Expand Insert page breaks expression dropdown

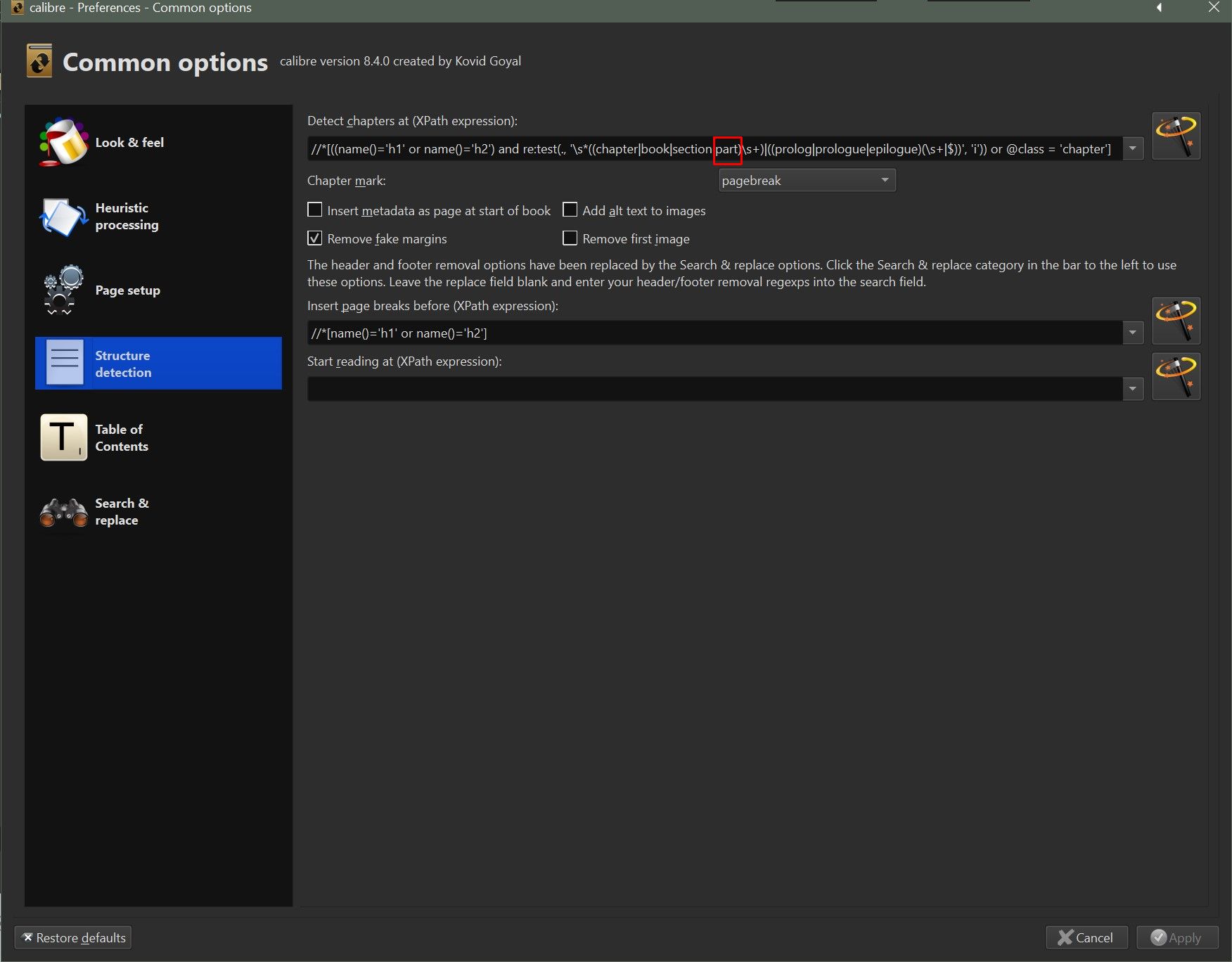click(x=1133, y=333)
